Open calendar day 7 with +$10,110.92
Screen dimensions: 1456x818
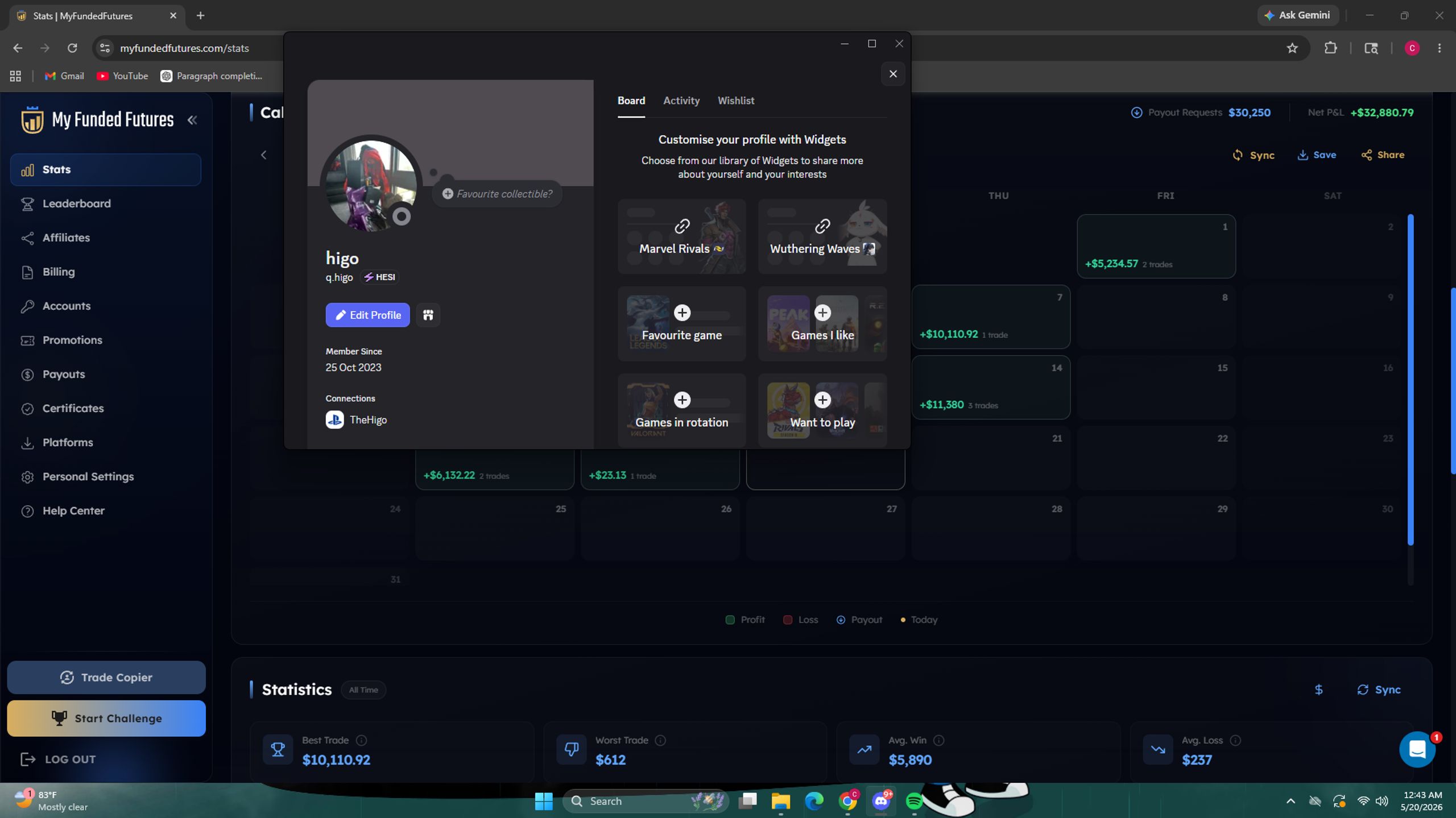[991, 317]
